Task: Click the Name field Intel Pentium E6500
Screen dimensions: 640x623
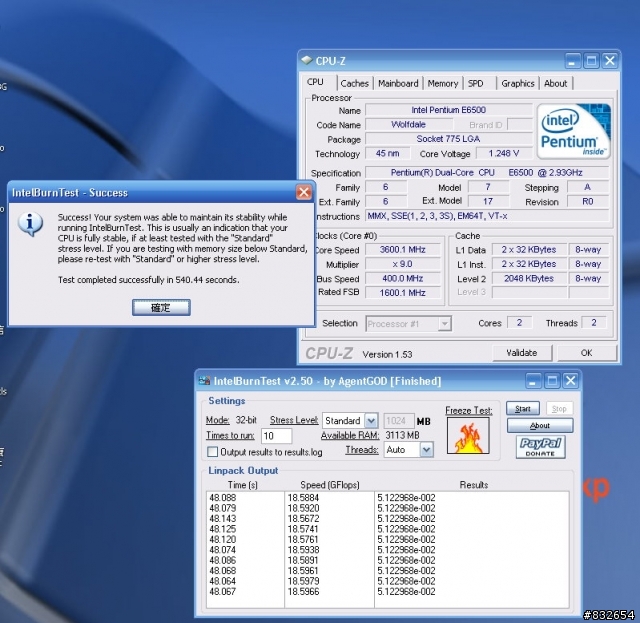Action: pos(448,110)
